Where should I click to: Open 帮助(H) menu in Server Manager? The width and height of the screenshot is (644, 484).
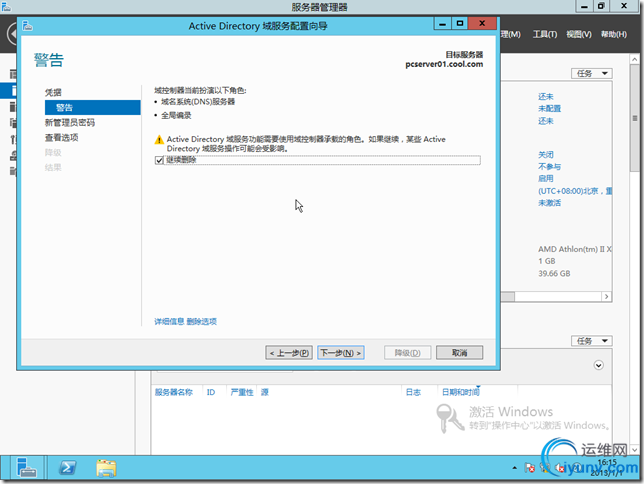(x=614, y=34)
